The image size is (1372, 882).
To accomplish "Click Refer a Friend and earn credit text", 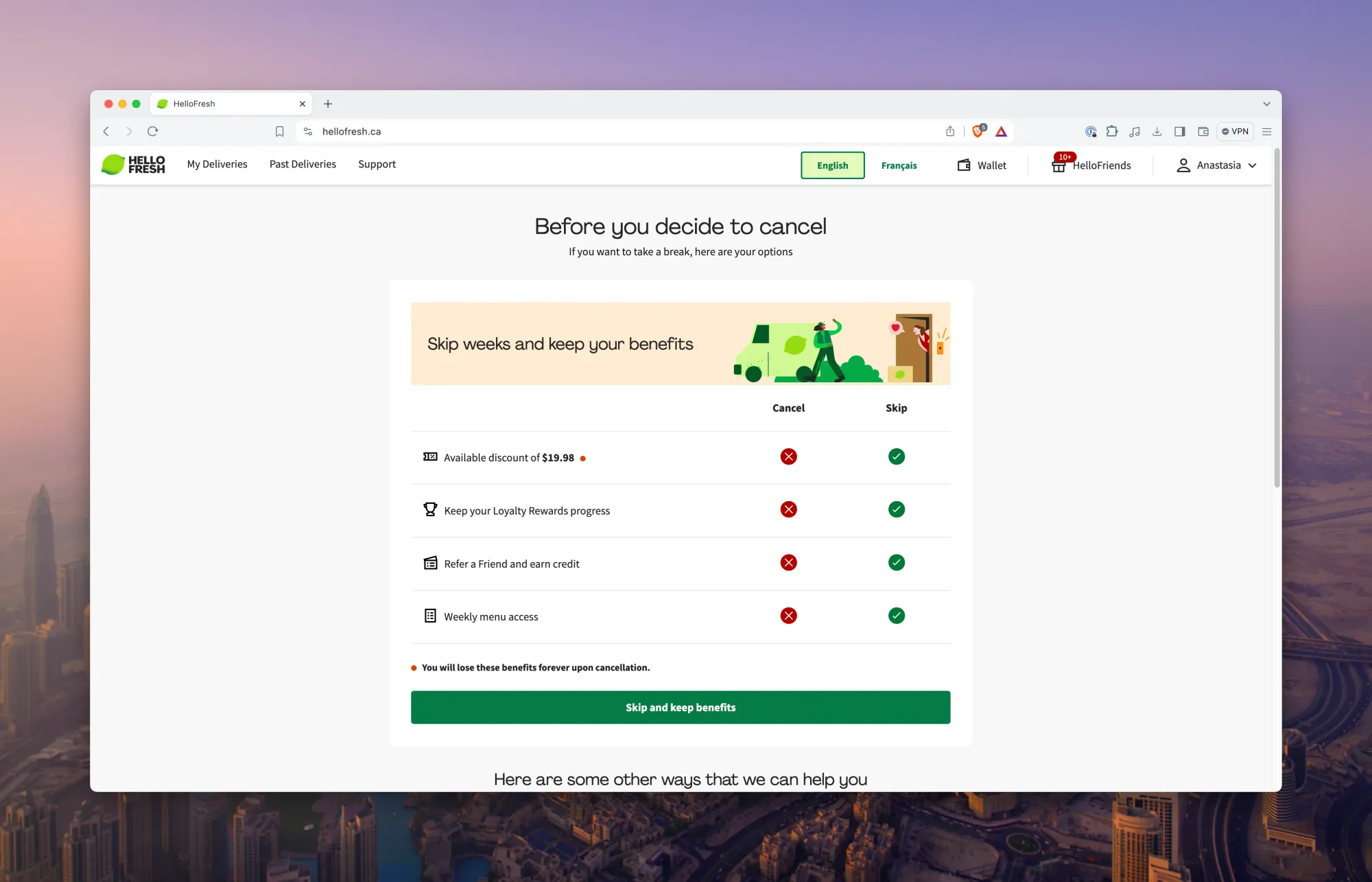I will click(x=512, y=564).
